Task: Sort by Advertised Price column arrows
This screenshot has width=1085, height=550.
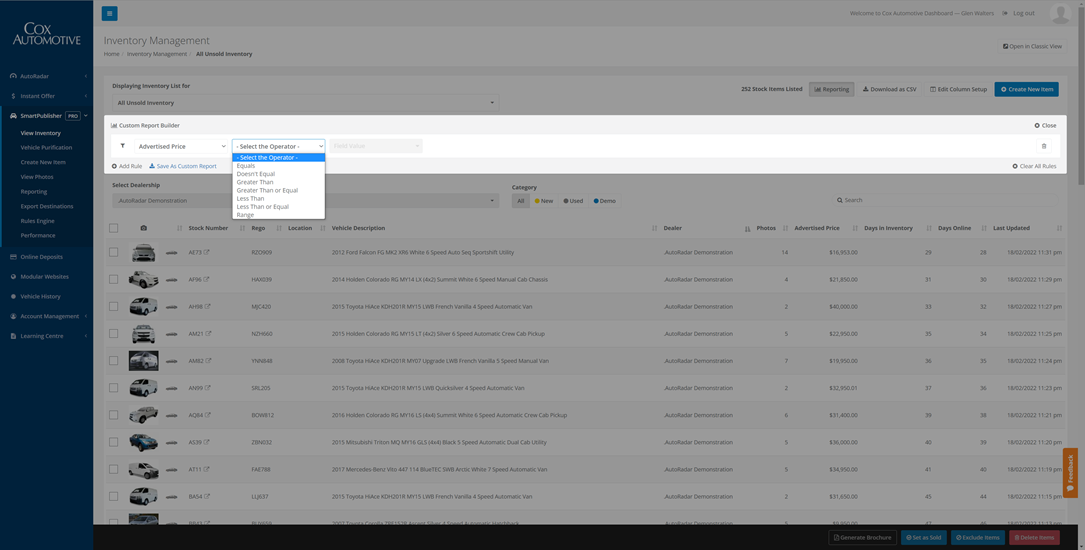Action: click(x=855, y=228)
